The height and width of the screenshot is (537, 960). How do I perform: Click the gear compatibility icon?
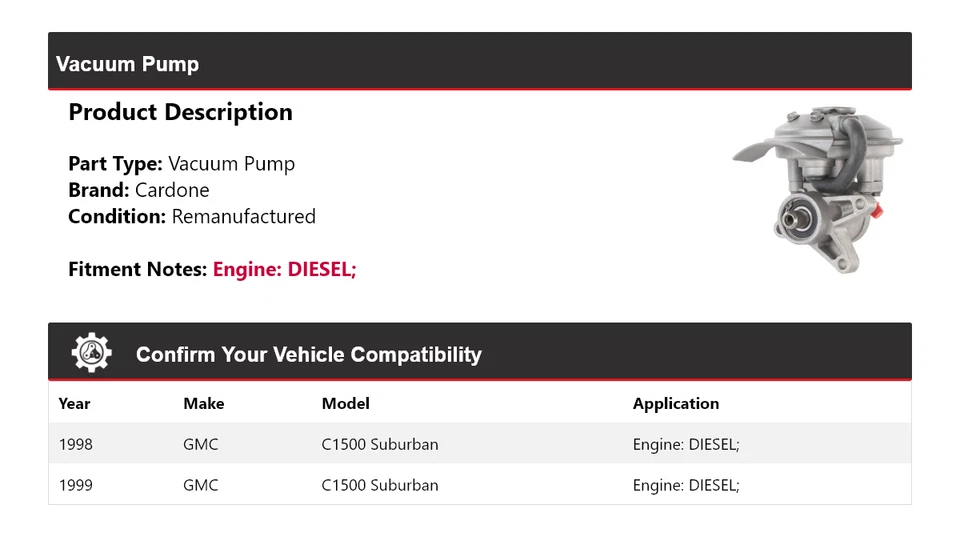pos(91,353)
